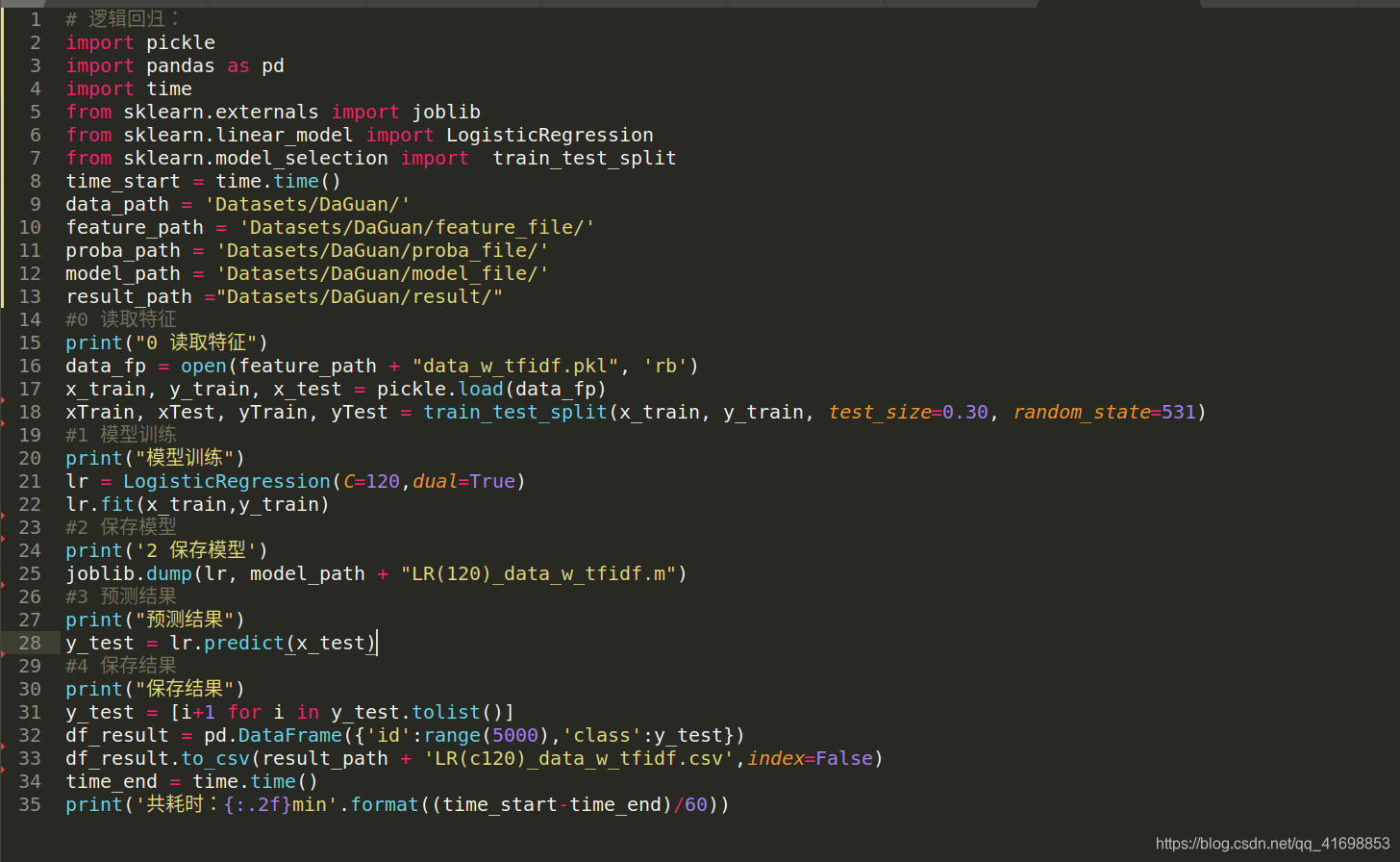This screenshot has width=1400, height=862.
Task: Click the '0 读取特征' string in print on line 15
Action: coord(197,342)
